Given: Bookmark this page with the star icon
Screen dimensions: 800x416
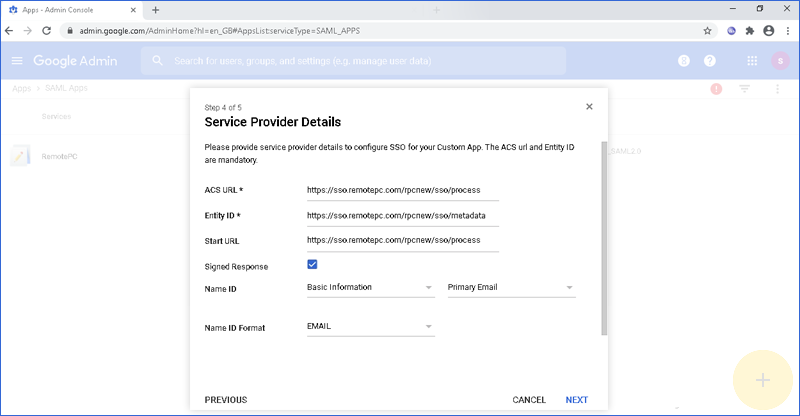Looking at the screenshot, I should [x=707, y=31].
